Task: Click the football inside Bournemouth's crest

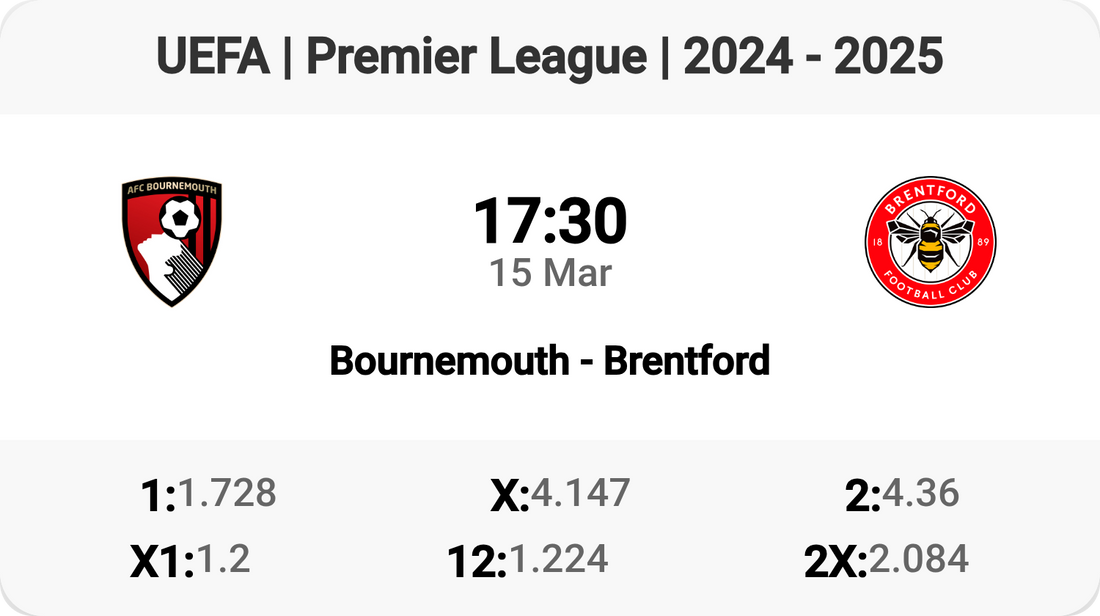Action: (180, 216)
